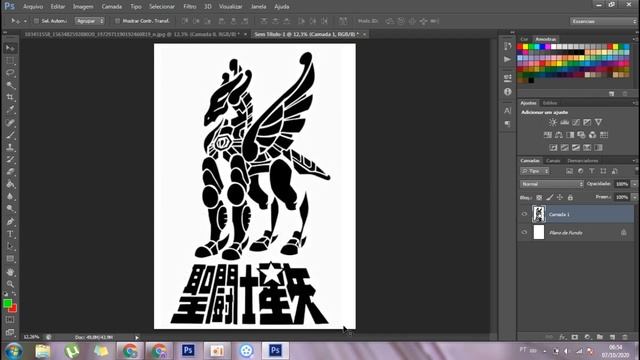Open the Move tool preset picker arrow
The image size is (640, 360).
click(25, 21)
